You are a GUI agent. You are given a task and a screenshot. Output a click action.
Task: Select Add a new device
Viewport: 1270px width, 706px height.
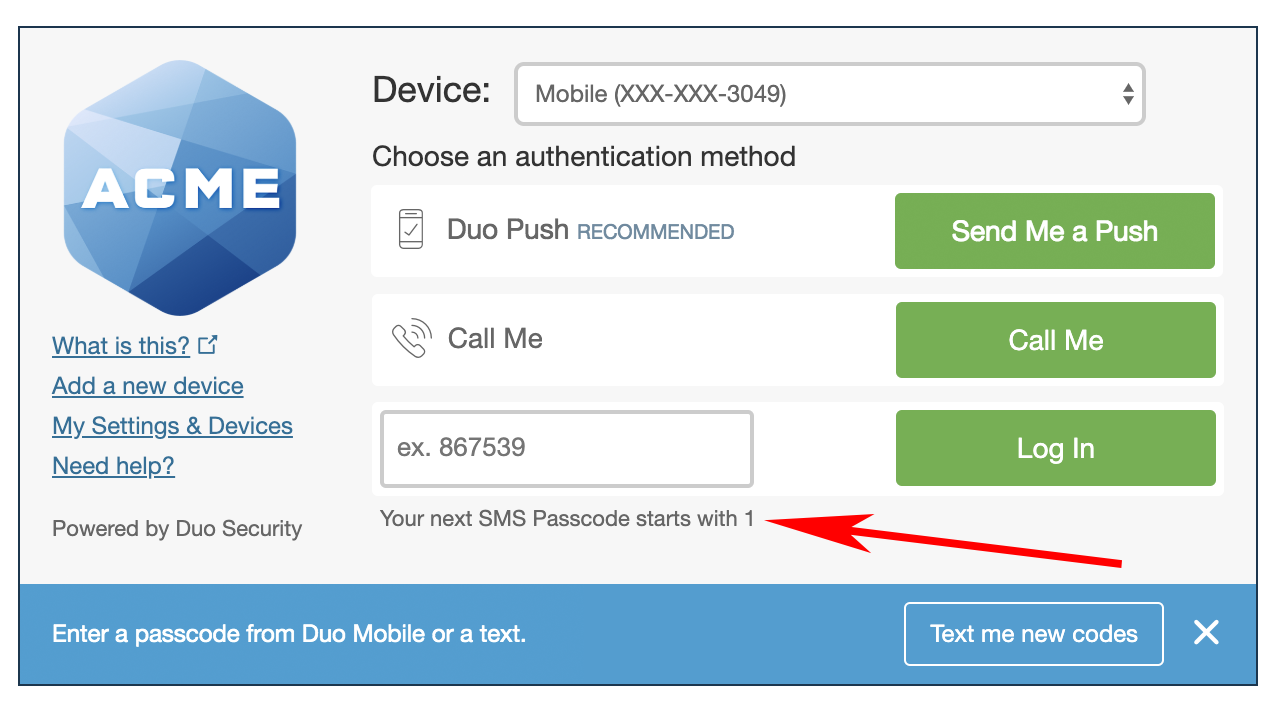[x=147, y=385]
